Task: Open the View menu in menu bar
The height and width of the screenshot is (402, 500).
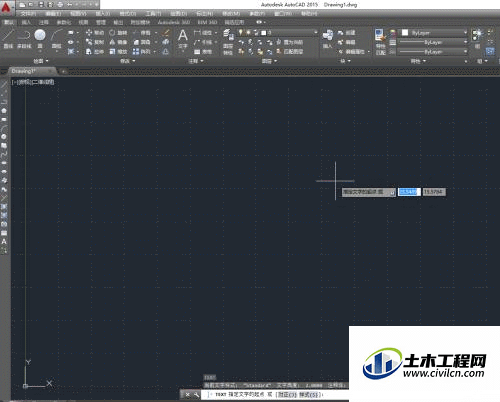Action: click(78, 14)
